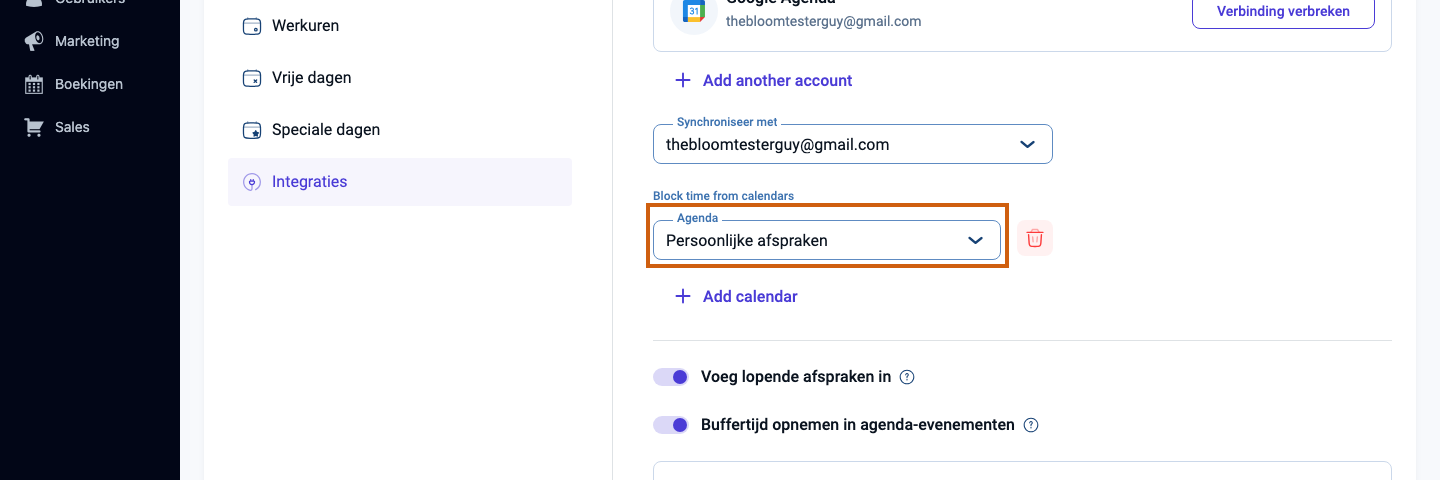This screenshot has width=1440, height=480.
Task: Click the Integraties icon in settings list
Action: [x=252, y=182]
